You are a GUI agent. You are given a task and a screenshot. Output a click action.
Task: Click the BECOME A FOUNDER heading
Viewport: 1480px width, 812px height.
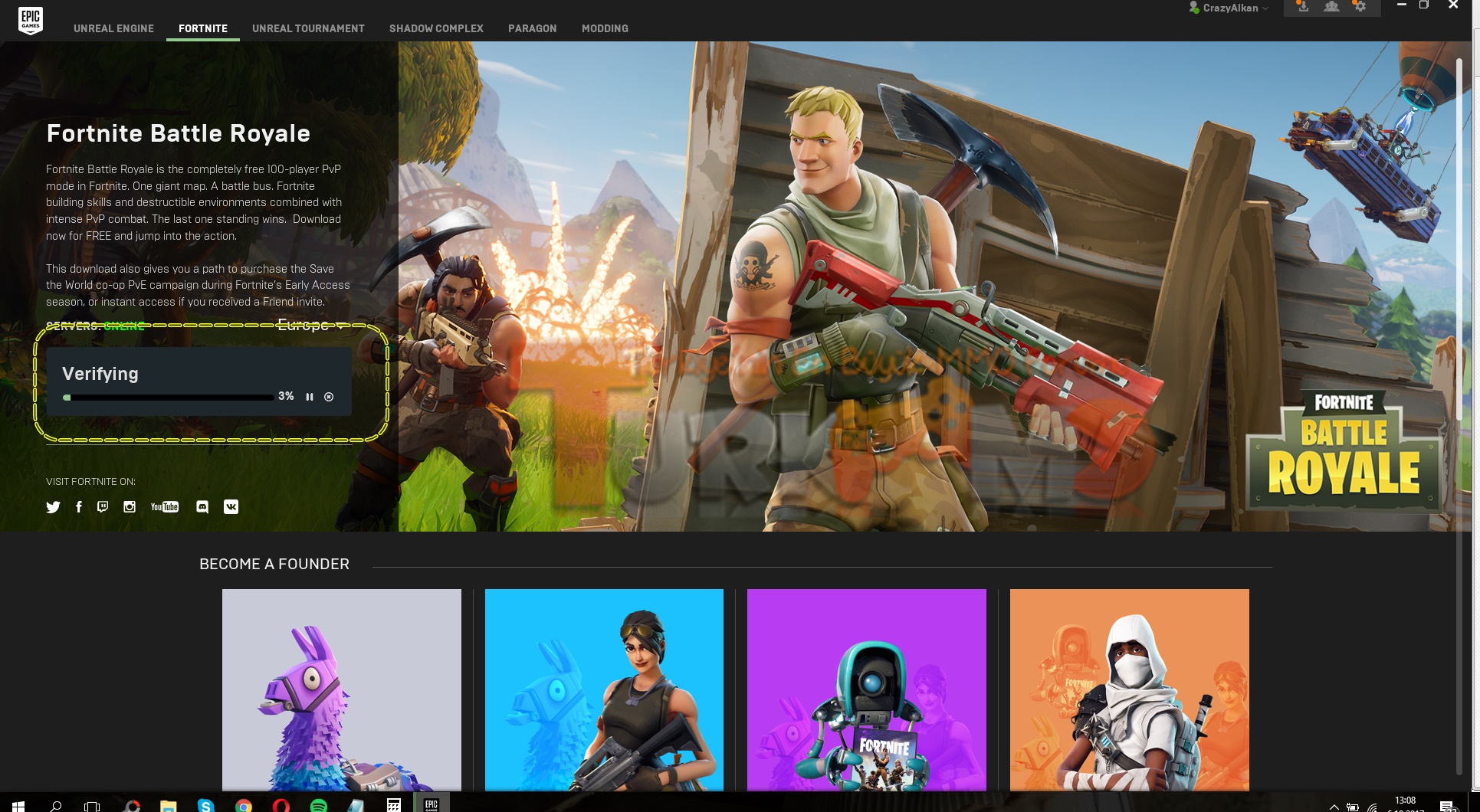(x=274, y=564)
